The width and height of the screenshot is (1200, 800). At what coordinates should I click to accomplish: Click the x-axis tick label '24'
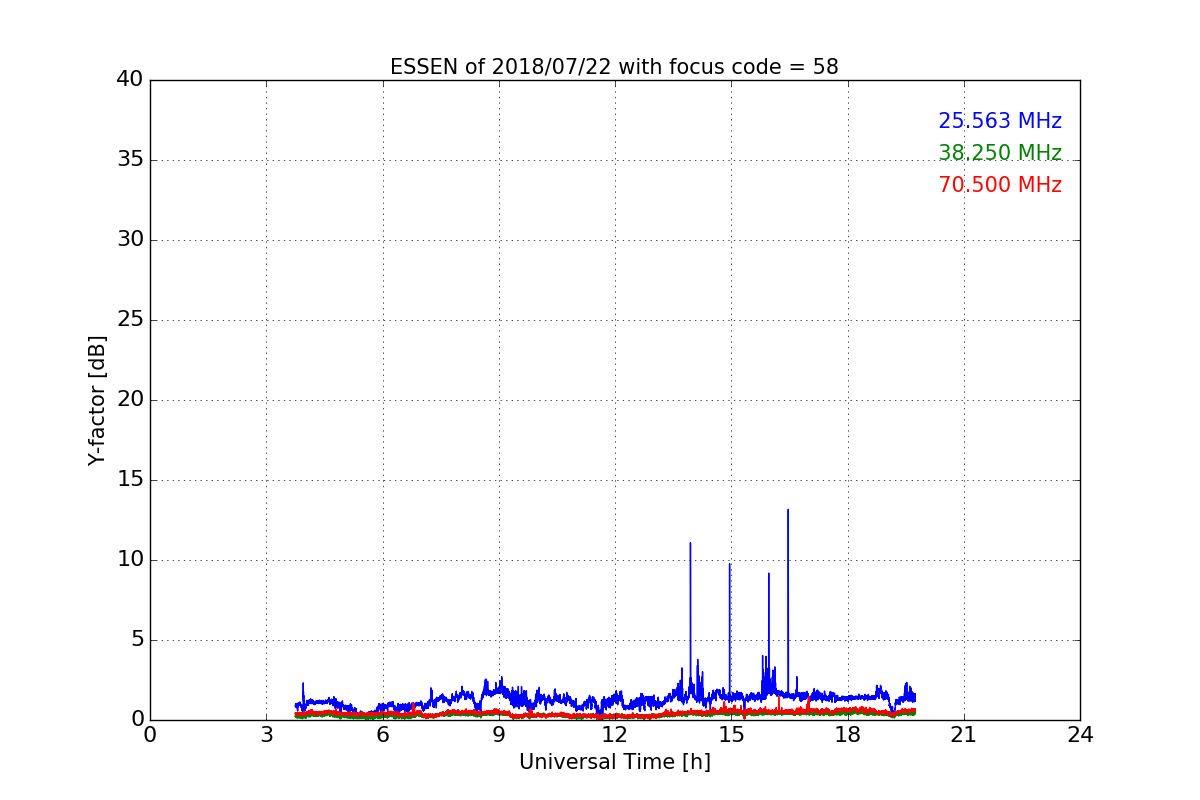click(x=1080, y=735)
